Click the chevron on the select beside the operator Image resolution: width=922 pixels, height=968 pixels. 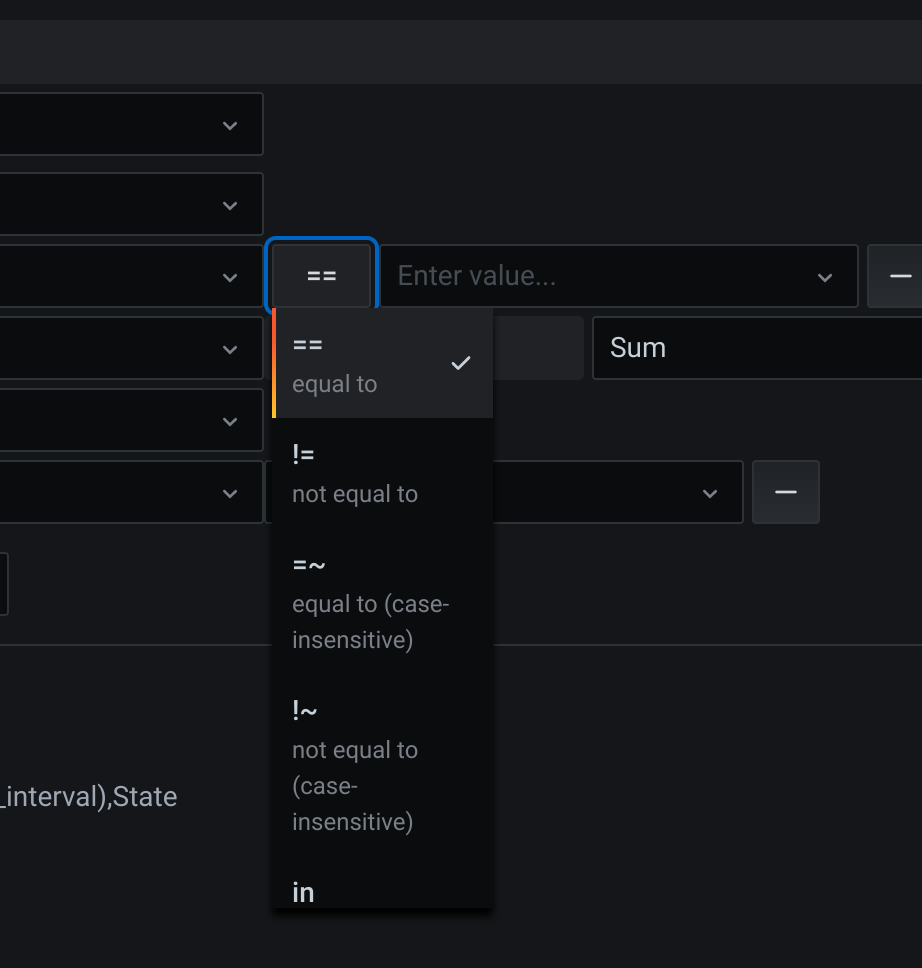pos(230,277)
